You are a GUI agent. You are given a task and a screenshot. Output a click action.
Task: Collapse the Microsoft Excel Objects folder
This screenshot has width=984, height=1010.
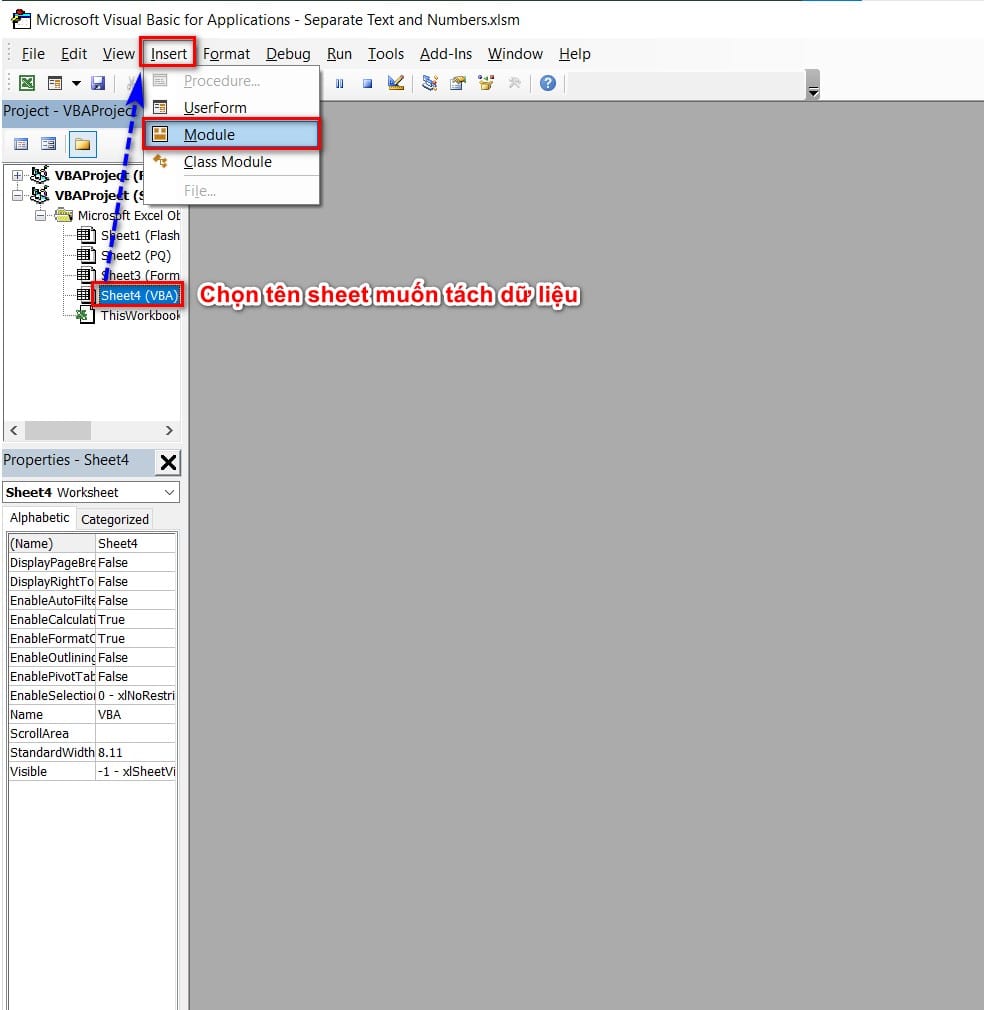[x=40, y=215]
